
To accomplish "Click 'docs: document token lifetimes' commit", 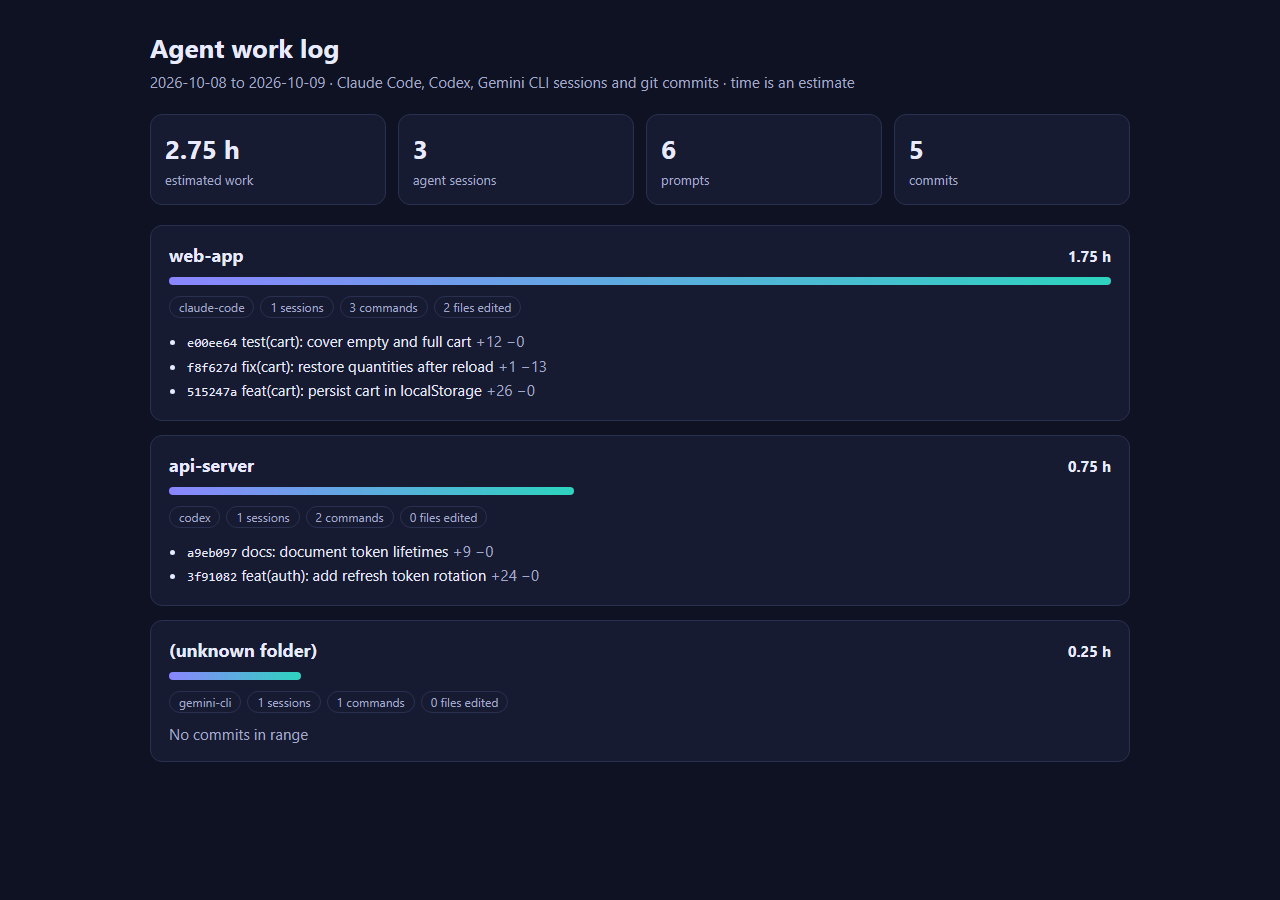I will click(x=345, y=552).
